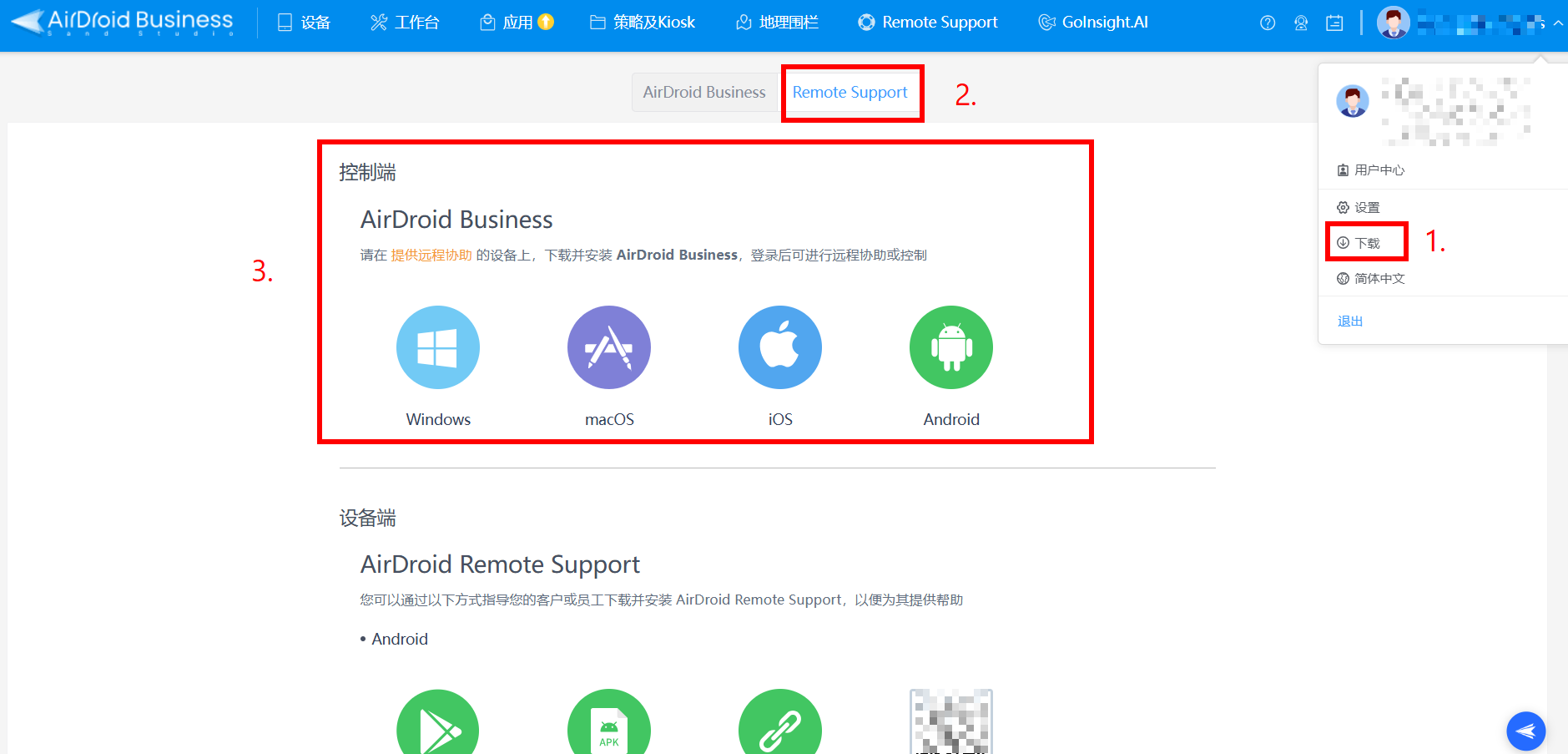Change language via 简体中文
This screenshot has width=1568, height=754.
[1370, 279]
